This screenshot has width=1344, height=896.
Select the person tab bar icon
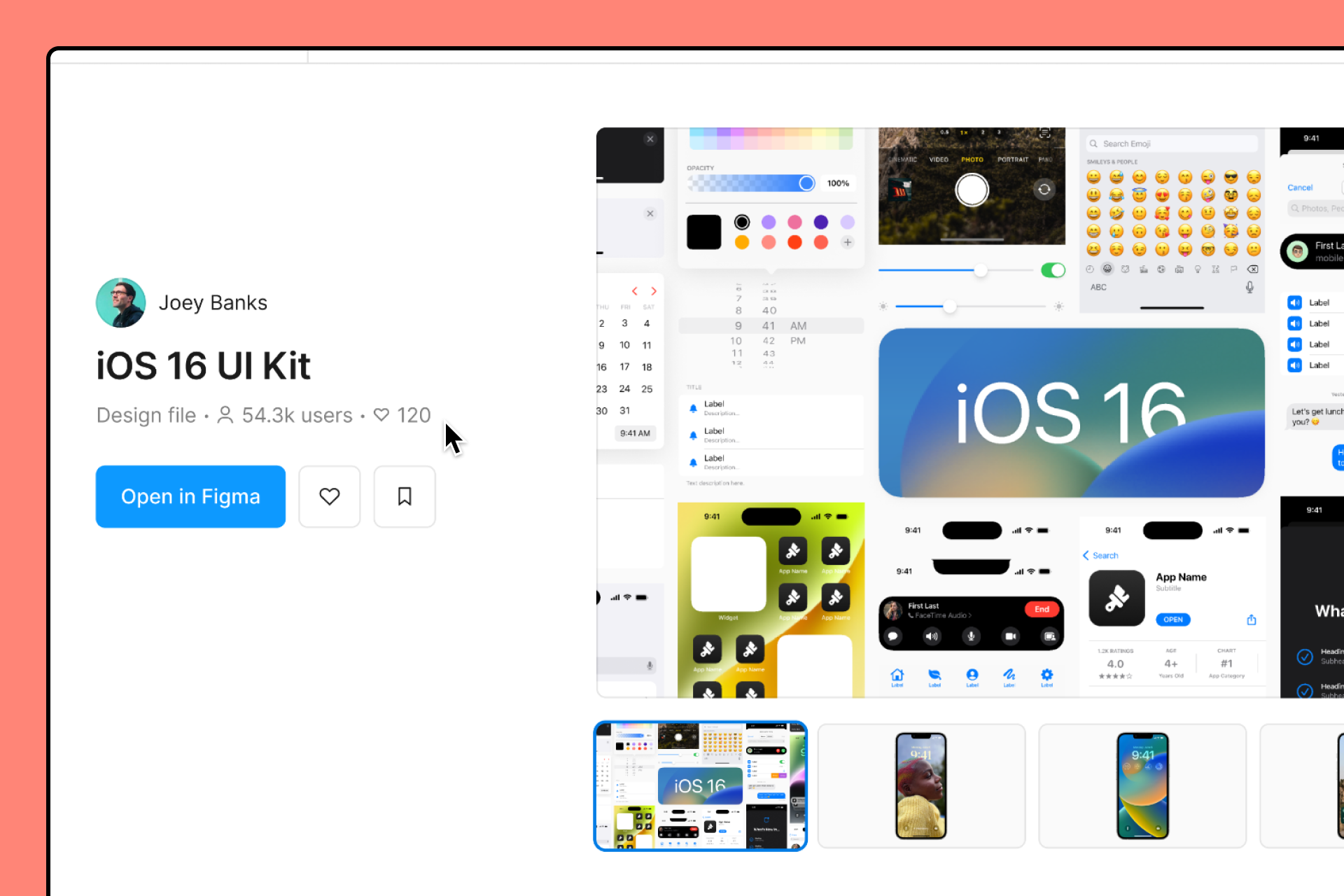click(972, 676)
